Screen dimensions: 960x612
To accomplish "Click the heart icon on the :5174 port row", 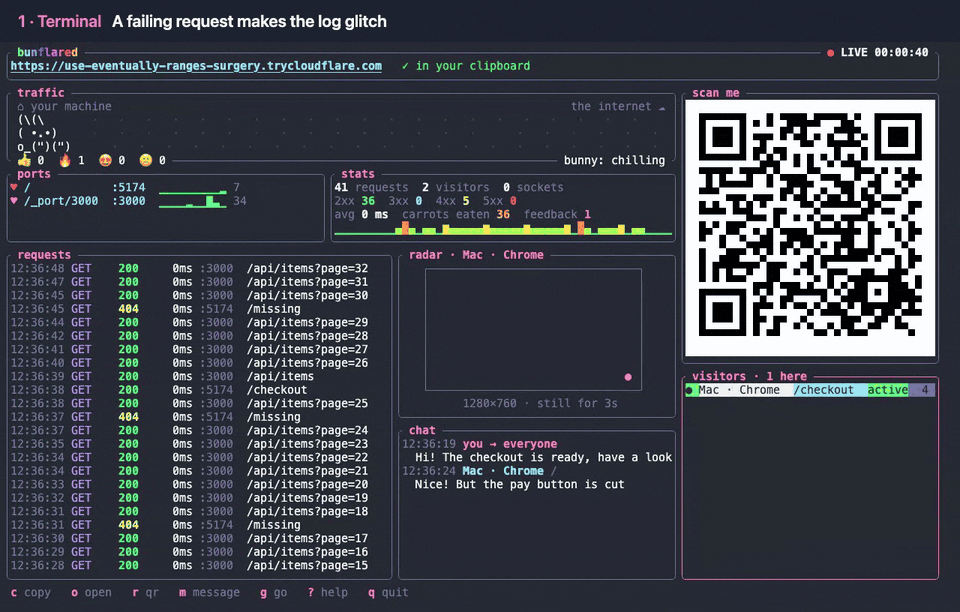I will coord(13,187).
